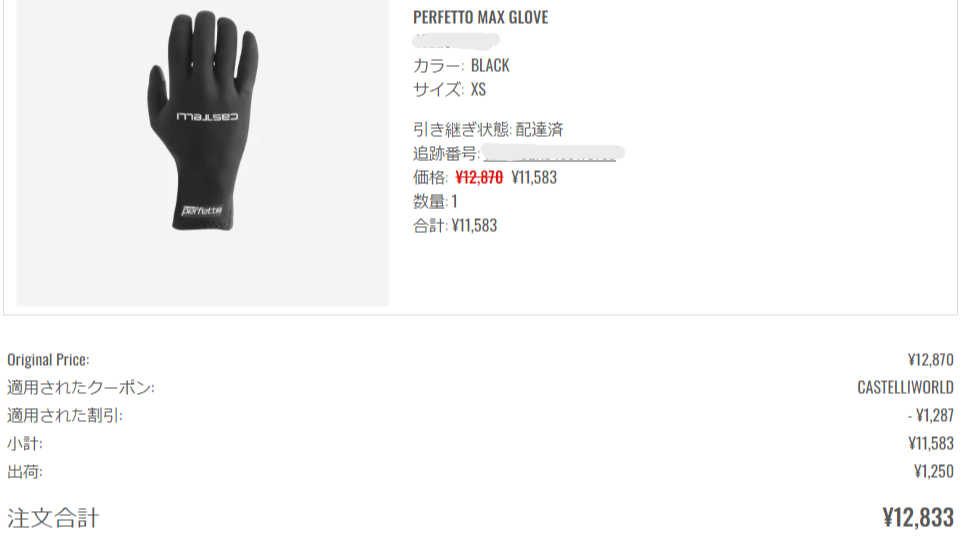
Task: Click the PERFETTO MAX GLOVE product title
Action: click(480, 17)
